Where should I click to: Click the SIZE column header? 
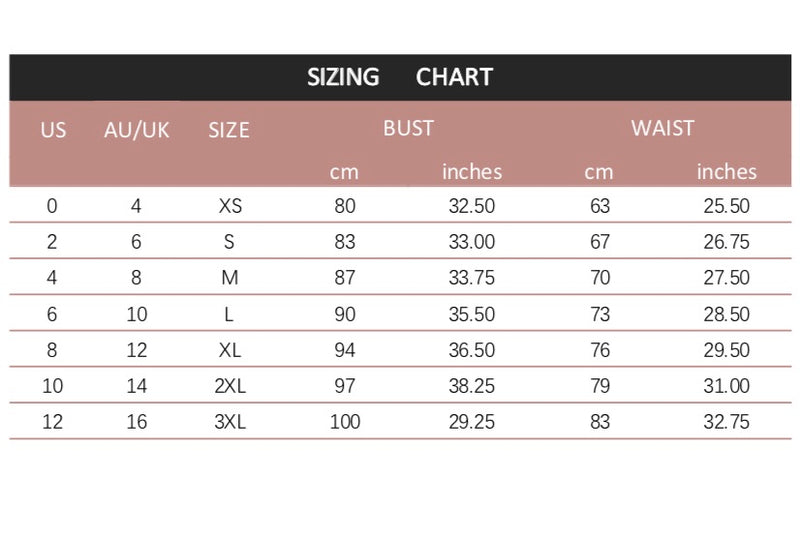point(229,130)
